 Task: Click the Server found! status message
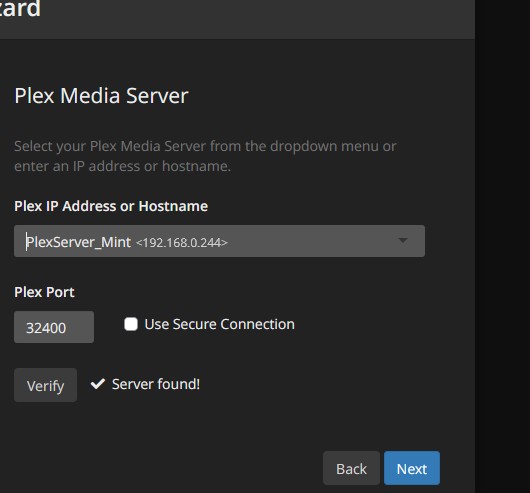(156, 384)
